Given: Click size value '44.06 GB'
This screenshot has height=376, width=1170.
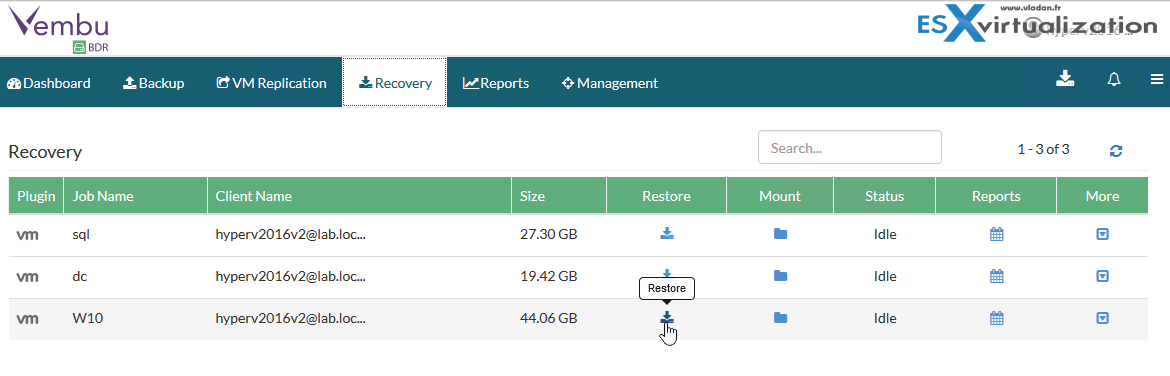Looking at the screenshot, I should click(548, 318).
